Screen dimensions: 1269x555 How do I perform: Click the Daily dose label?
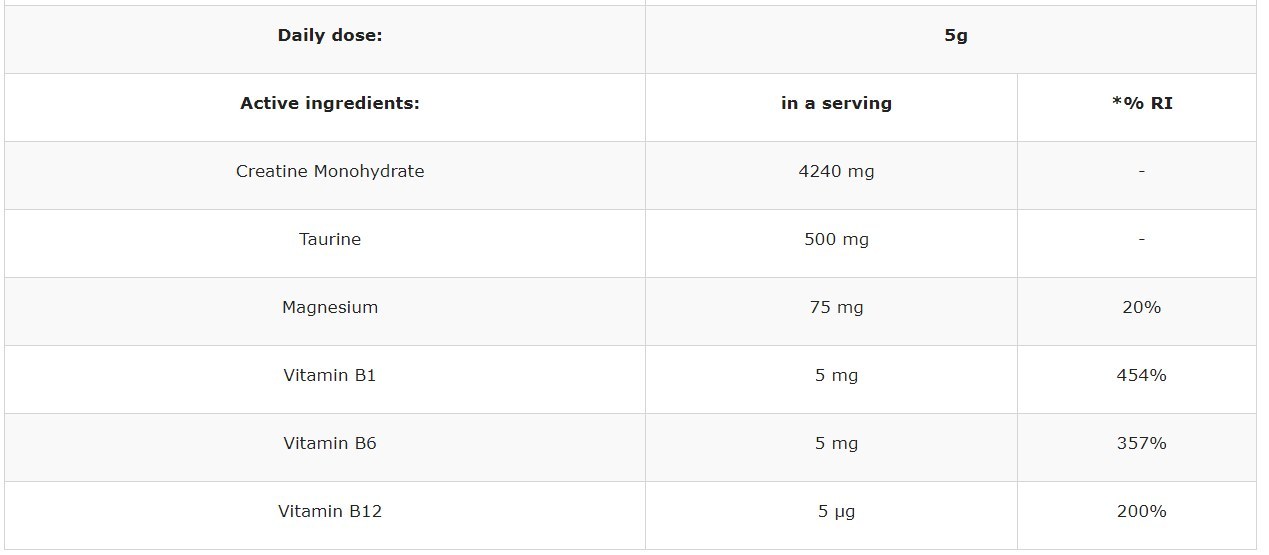pyautogui.click(x=330, y=35)
